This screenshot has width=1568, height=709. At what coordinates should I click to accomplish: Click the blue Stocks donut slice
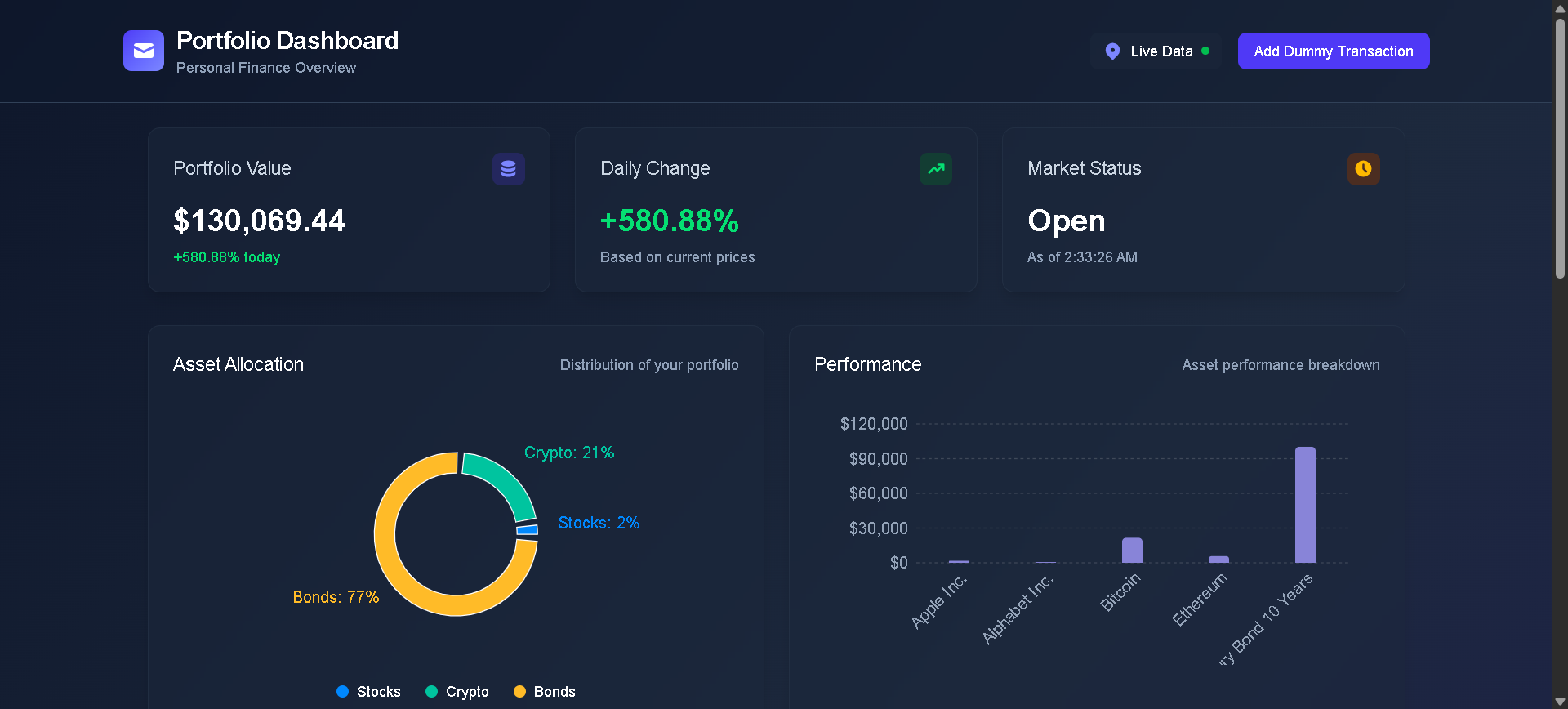[528, 530]
